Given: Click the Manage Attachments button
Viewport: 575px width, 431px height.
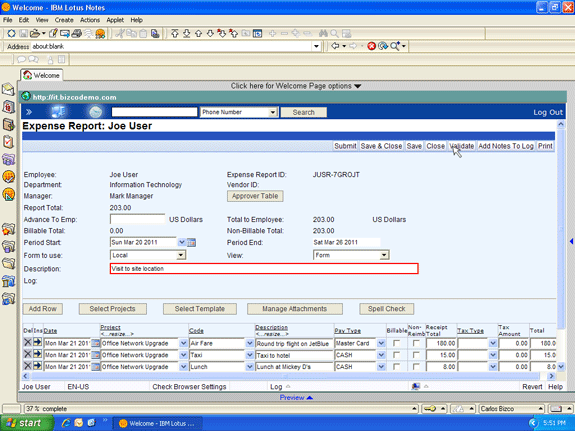Looking at the screenshot, I should click(x=294, y=309).
